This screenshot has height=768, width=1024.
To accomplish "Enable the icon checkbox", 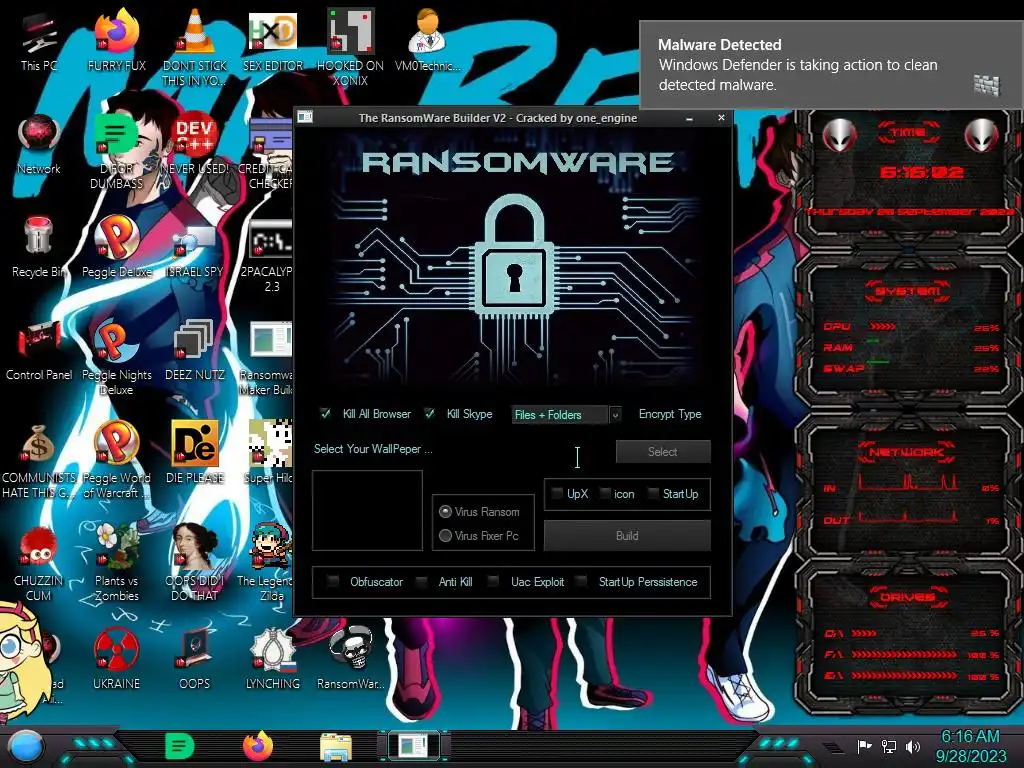I will pos(604,494).
